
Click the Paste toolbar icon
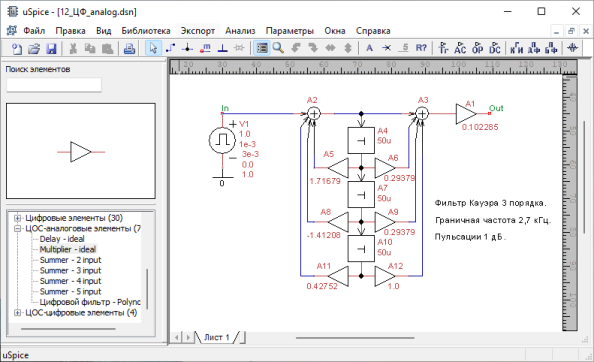108,48
